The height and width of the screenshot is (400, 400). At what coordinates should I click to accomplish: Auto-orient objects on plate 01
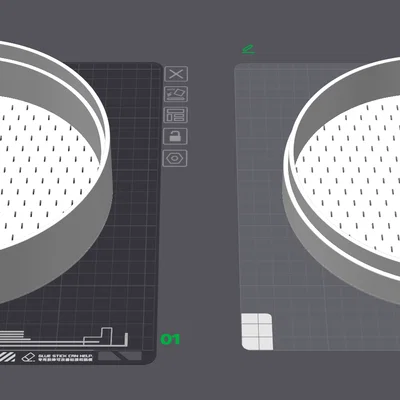[176, 94]
